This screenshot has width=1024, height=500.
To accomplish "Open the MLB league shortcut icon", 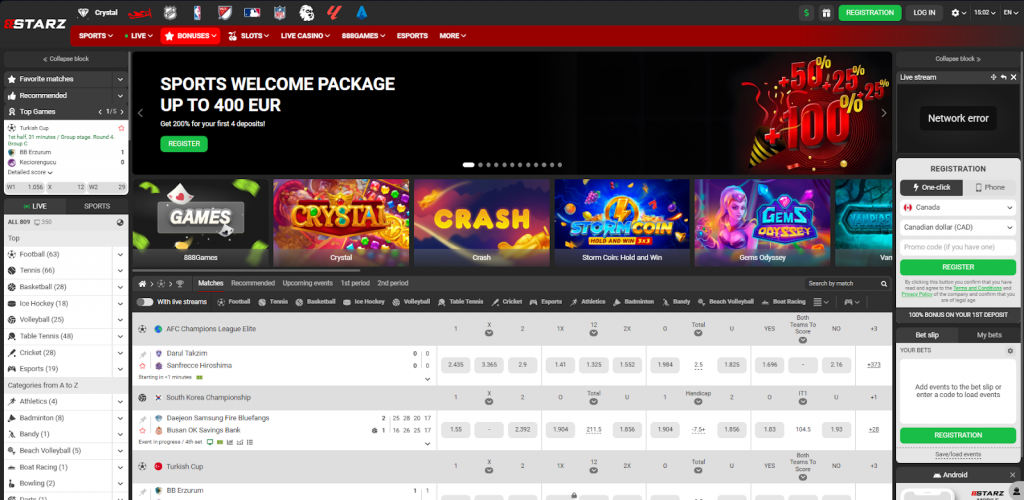I will click(252, 12).
